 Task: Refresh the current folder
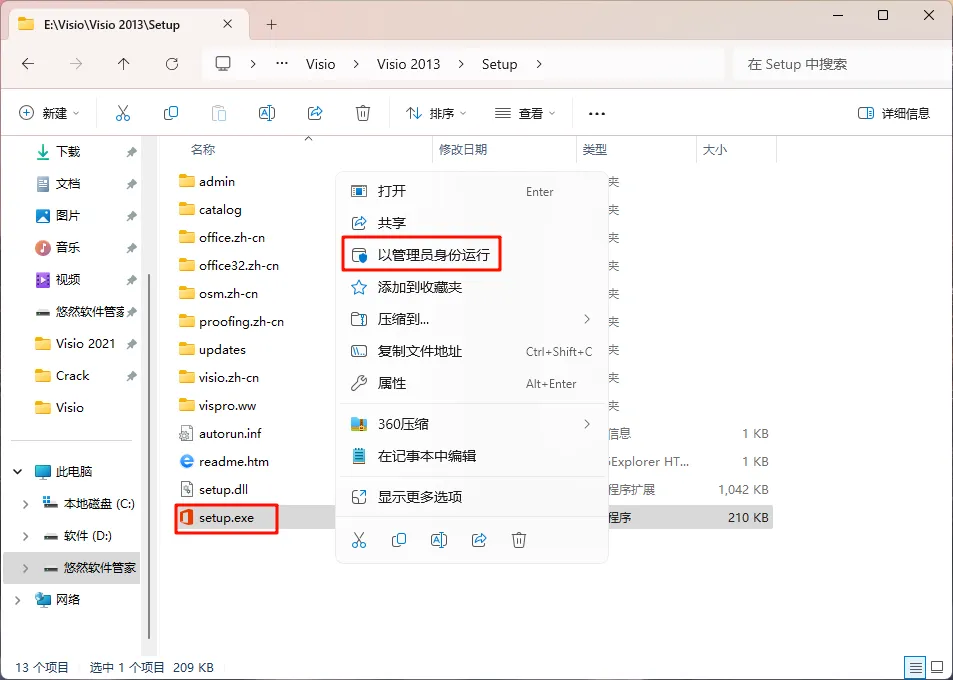(172, 64)
